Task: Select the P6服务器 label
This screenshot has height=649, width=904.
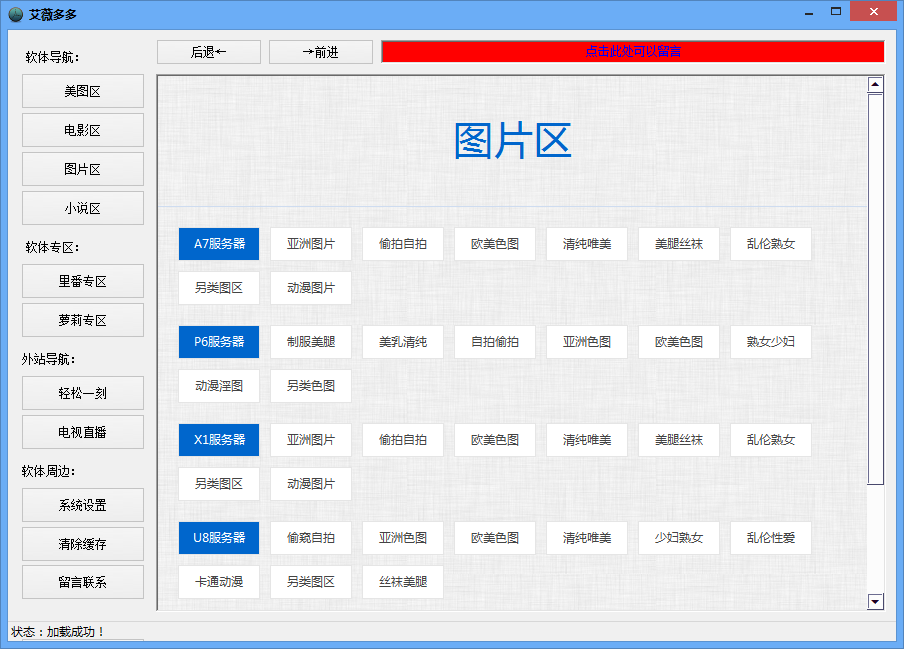Action: tap(219, 342)
